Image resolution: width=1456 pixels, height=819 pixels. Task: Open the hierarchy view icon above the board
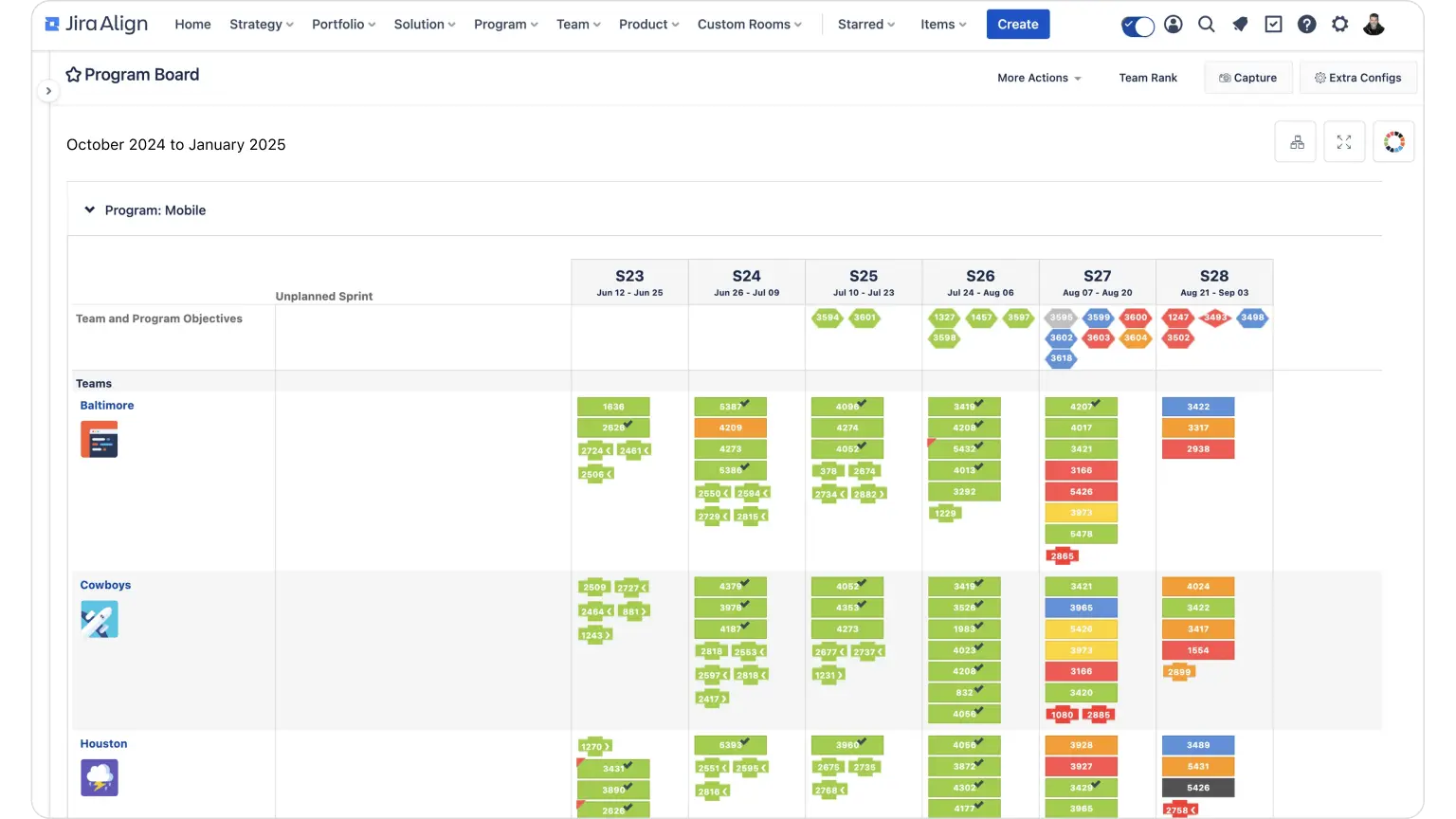tap(1295, 140)
